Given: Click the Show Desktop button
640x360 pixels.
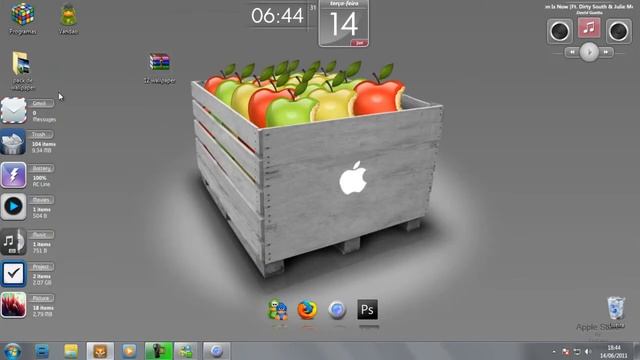Looking at the screenshot, I should pos(636,351).
